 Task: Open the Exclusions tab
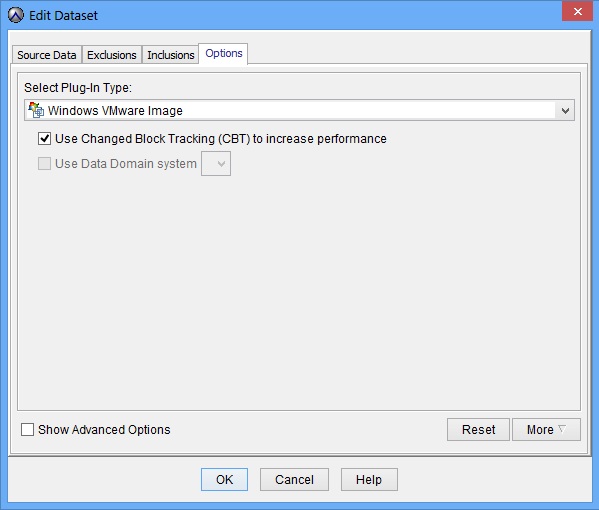click(112, 55)
